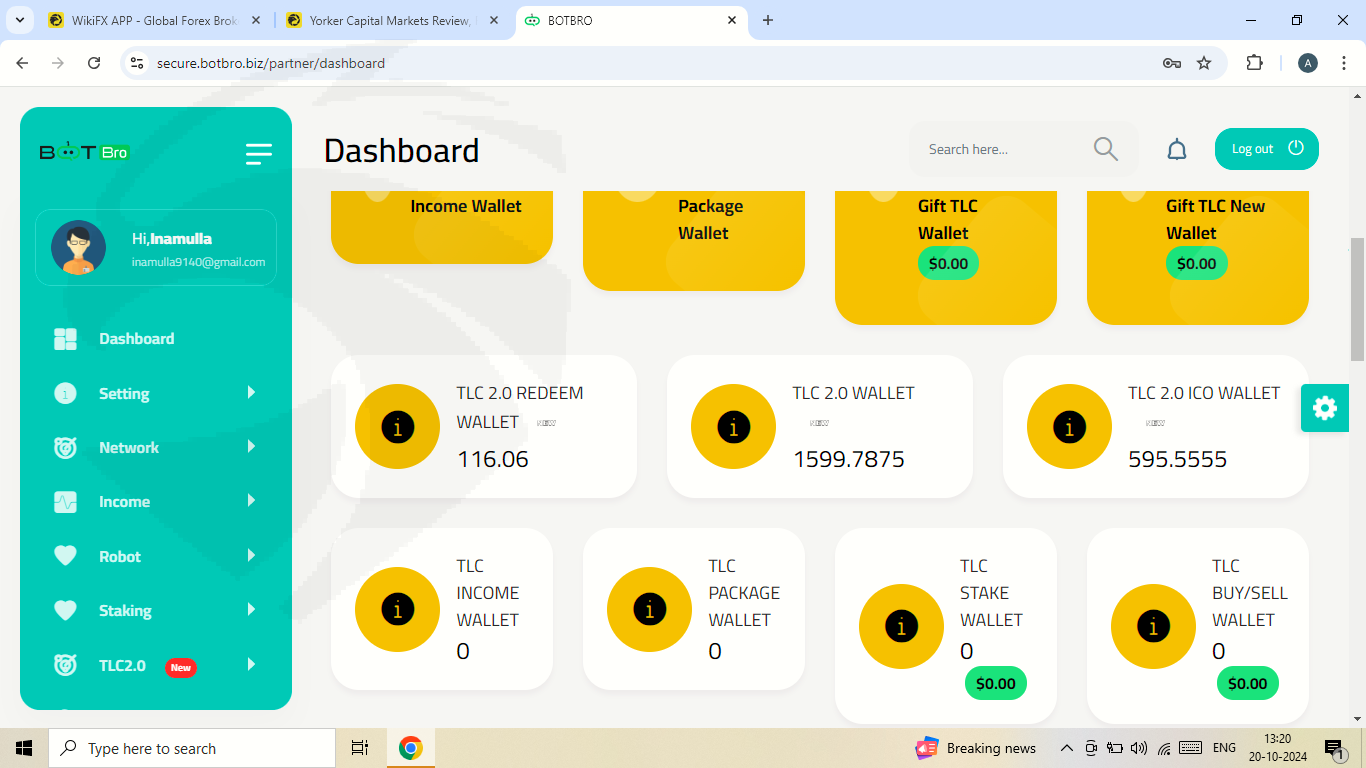Click info icon of TLC Package Wallet
Image resolution: width=1366 pixels, height=768 pixels.
tap(649, 609)
